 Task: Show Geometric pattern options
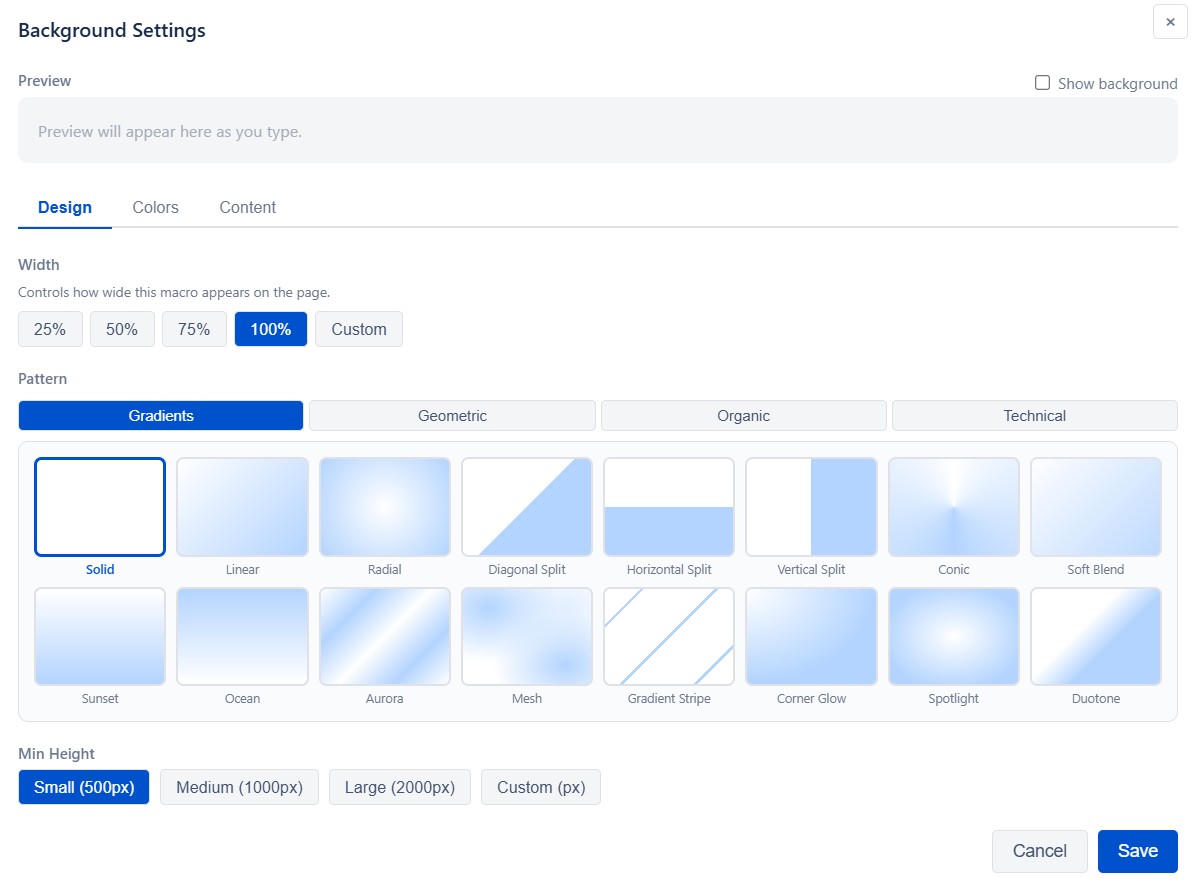452,415
